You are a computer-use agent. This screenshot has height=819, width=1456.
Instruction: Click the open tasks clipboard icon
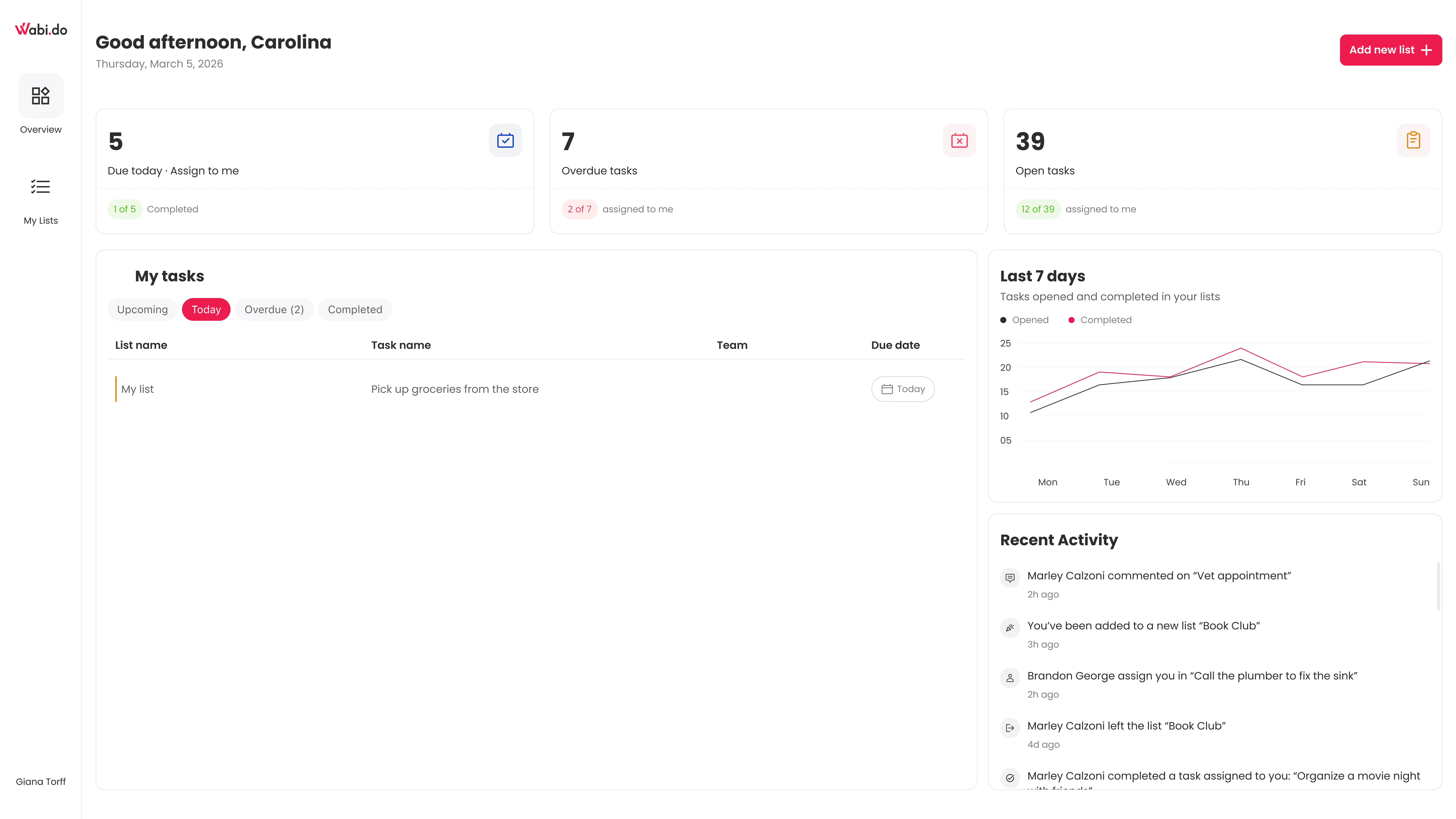(1413, 140)
